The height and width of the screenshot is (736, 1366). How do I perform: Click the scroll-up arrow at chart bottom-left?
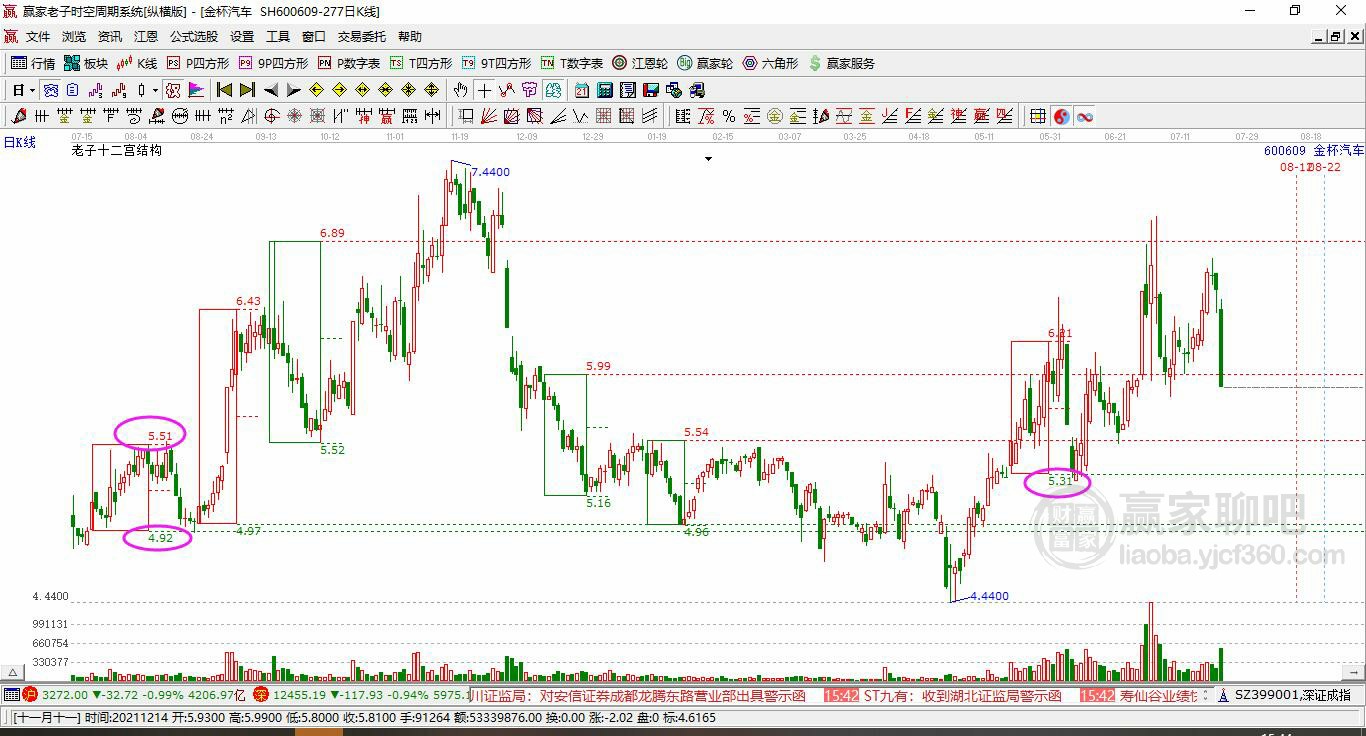(x=13, y=673)
